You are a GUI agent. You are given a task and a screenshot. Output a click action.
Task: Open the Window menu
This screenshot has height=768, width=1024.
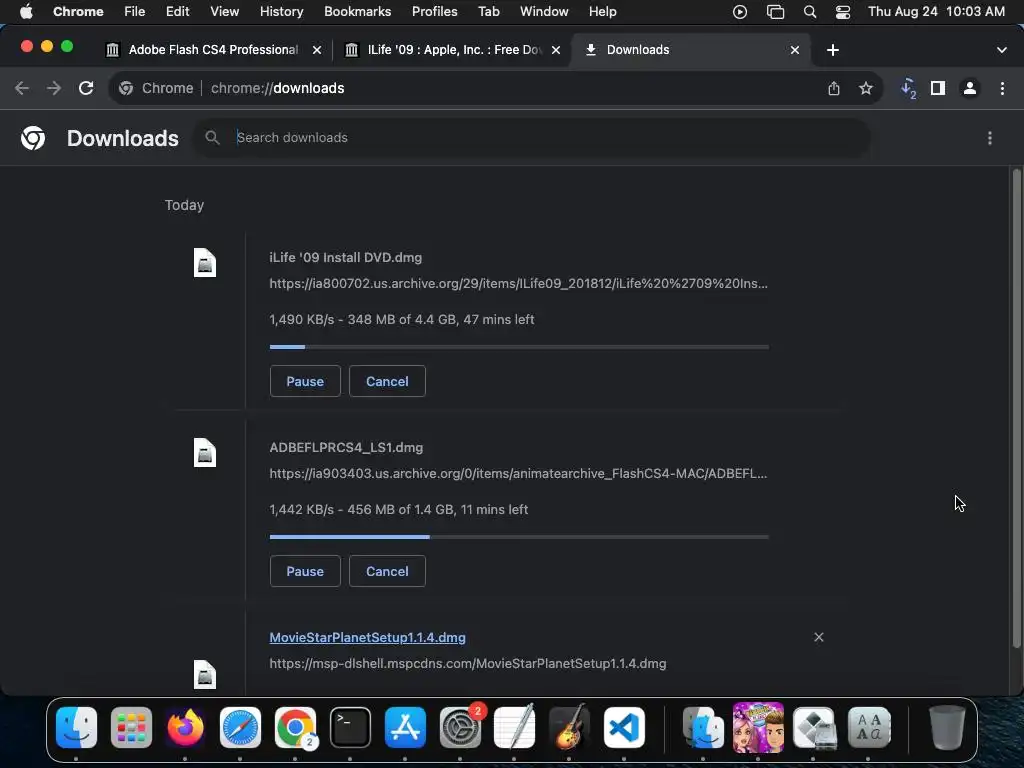pyautogui.click(x=544, y=12)
